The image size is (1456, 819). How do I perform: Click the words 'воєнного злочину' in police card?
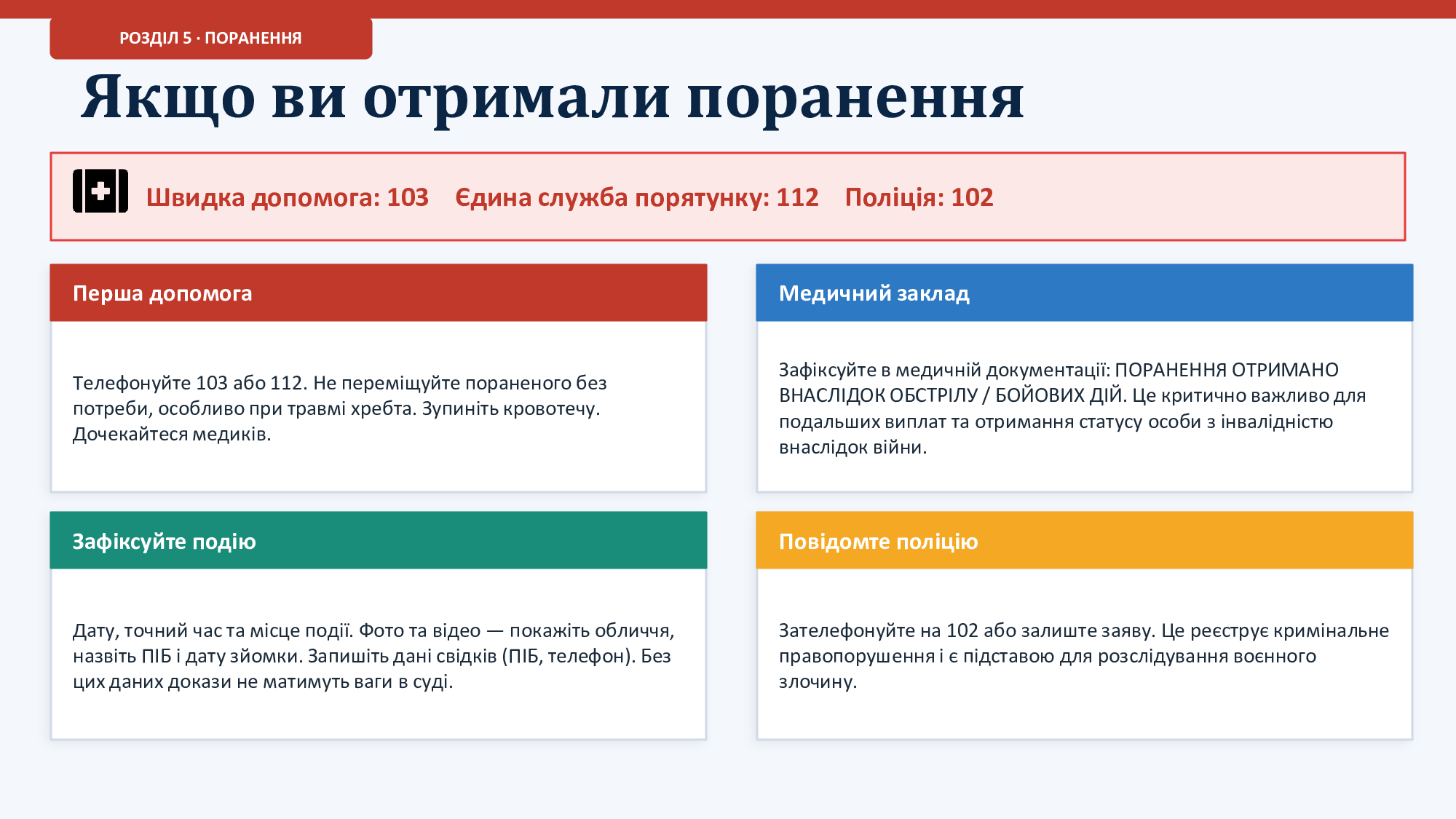pos(1275,656)
